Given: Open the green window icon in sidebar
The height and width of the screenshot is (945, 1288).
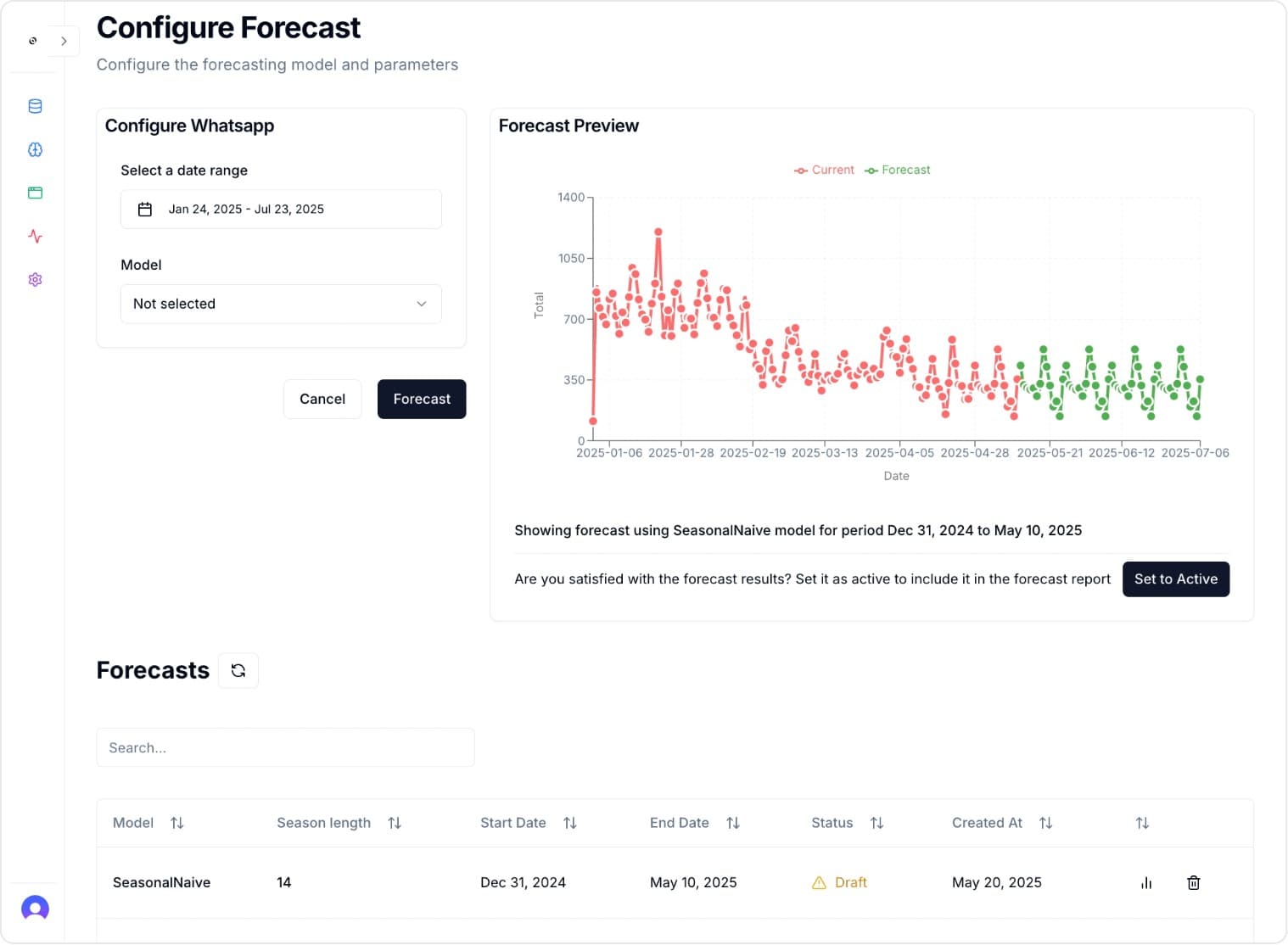Looking at the screenshot, I should coord(35,193).
